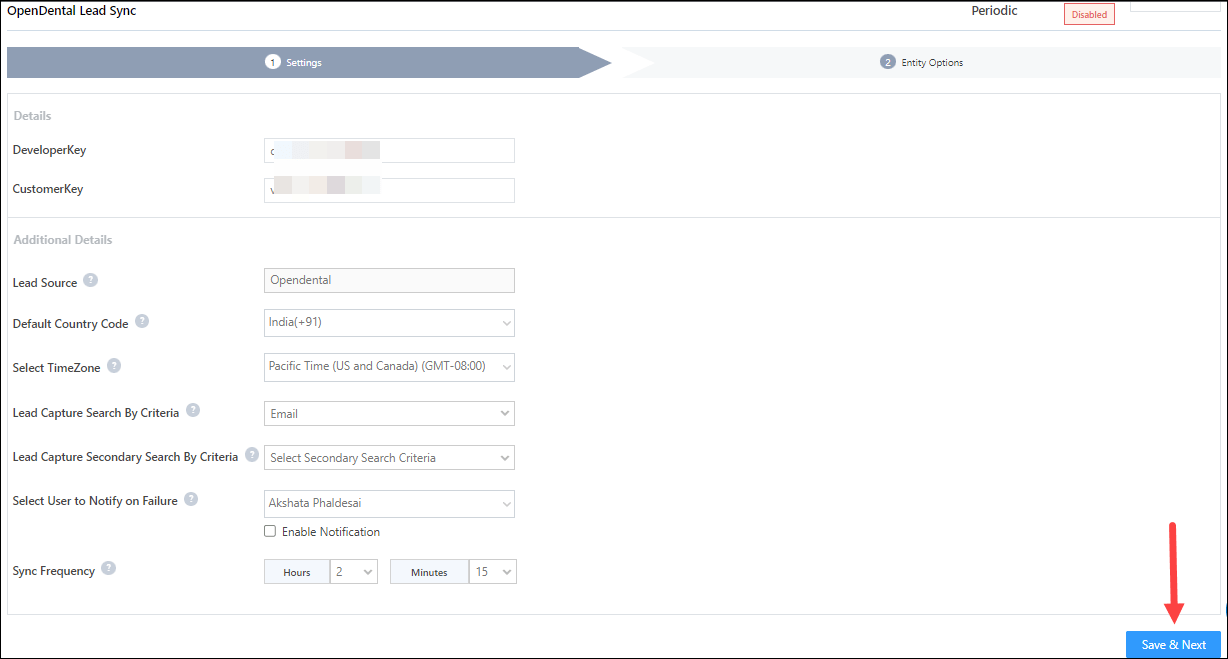This screenshot has height=659, width=1228.
Task: Open the Email search criteria dropdown
Action: click(x=390, y=414)
